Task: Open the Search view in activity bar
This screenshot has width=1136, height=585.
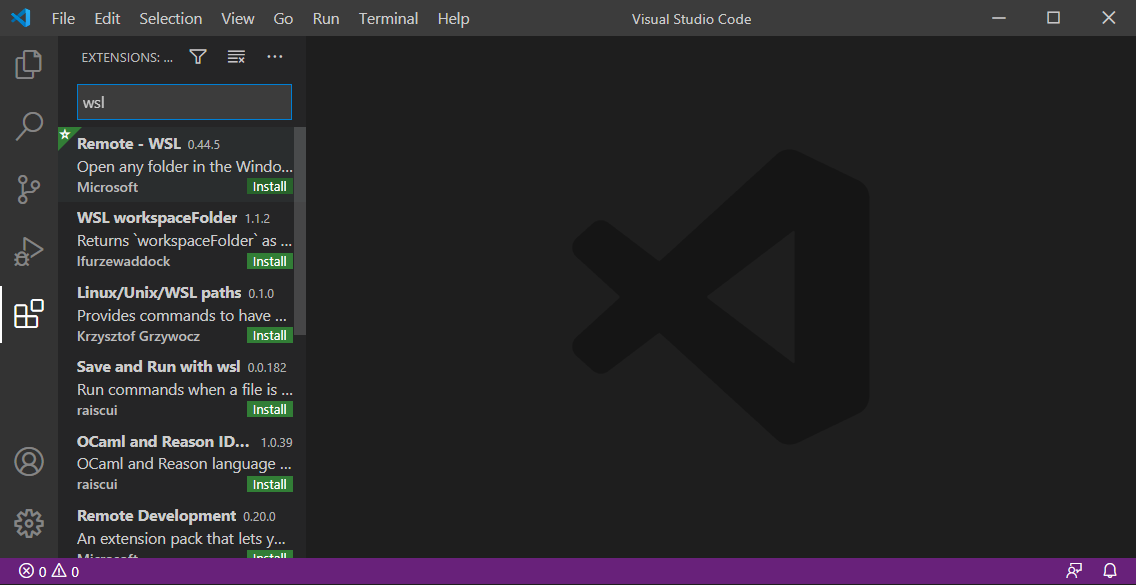Action: pos(29,127)
